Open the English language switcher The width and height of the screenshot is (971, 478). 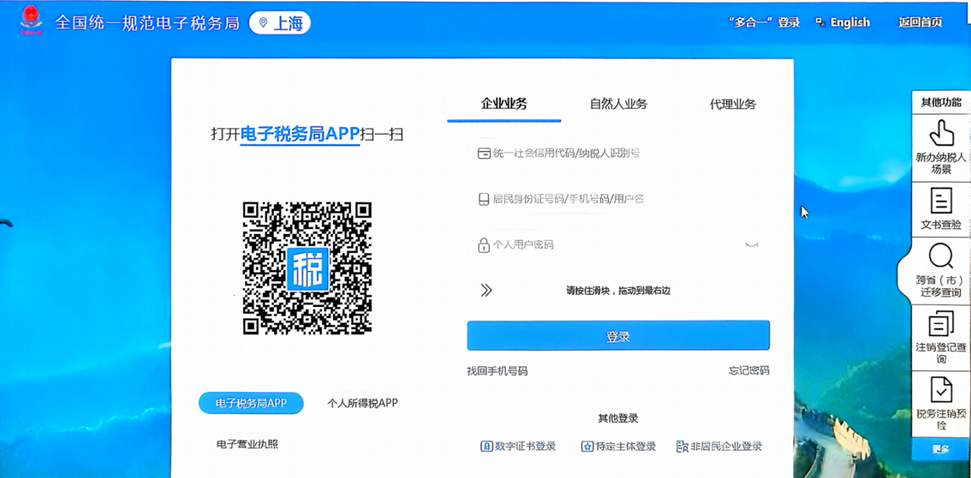pyautogui.click(x=842, y=22)
